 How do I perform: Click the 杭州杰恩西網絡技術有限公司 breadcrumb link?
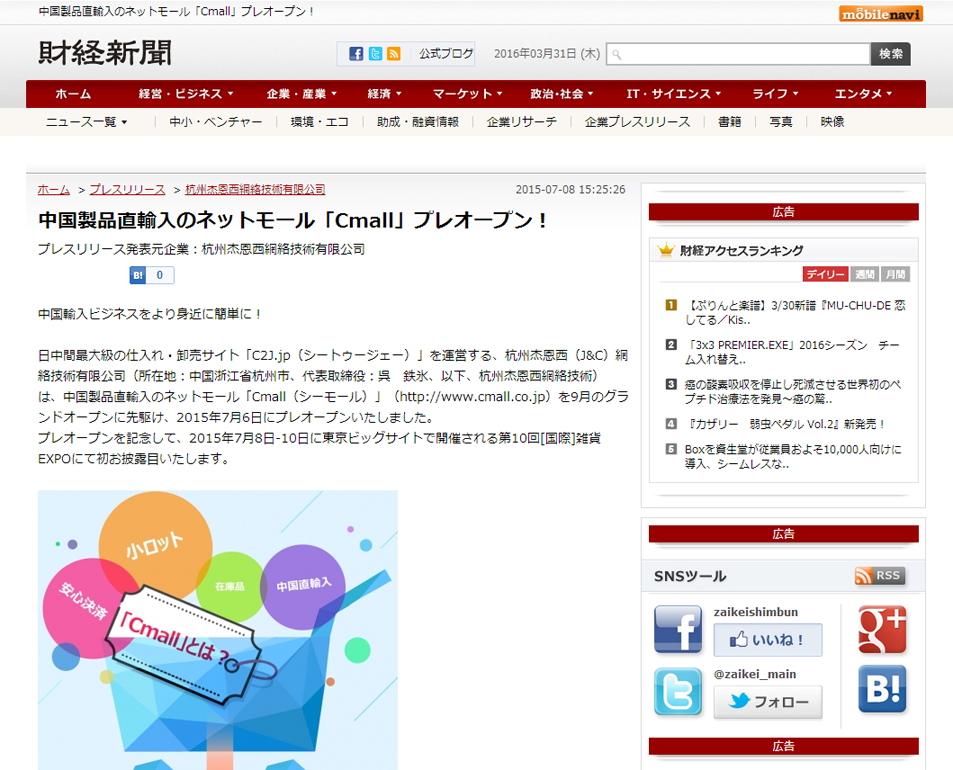point(255,190)
